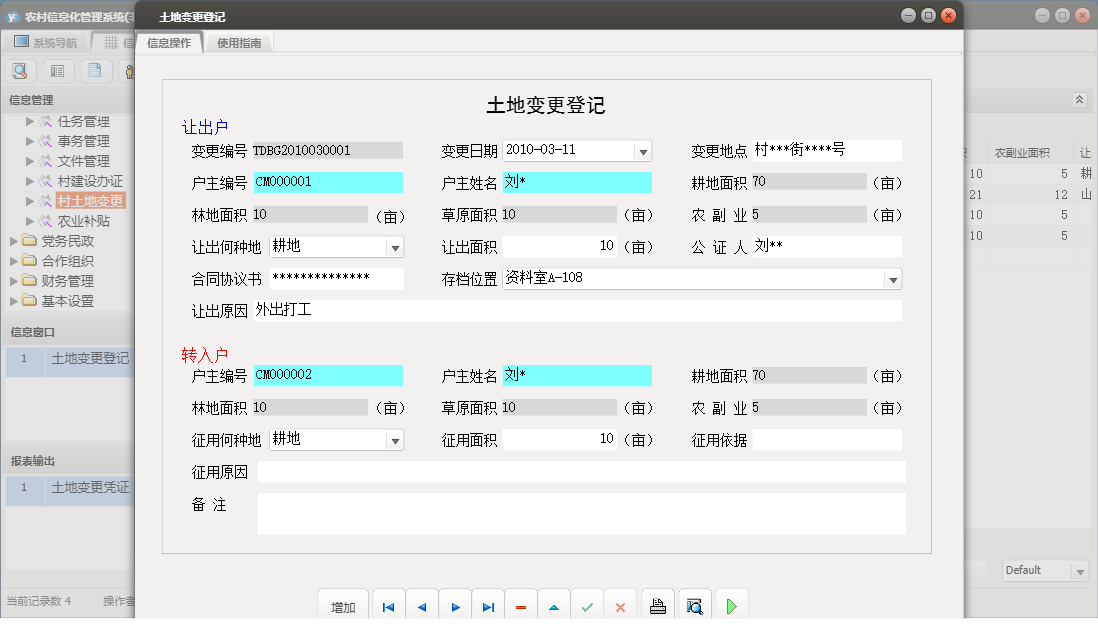Screen dimensions: 1098x630
Task: Go to the next record
Action: point(455,607)
